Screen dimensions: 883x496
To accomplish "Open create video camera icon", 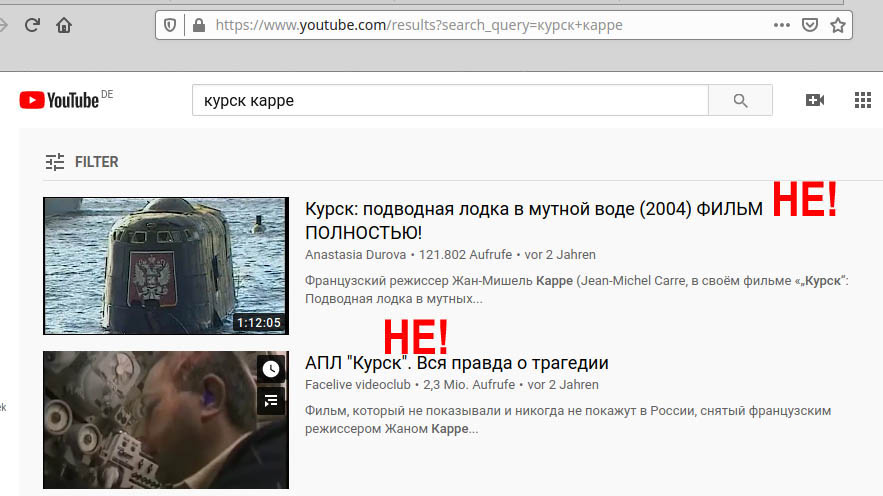I will [815, 100].
